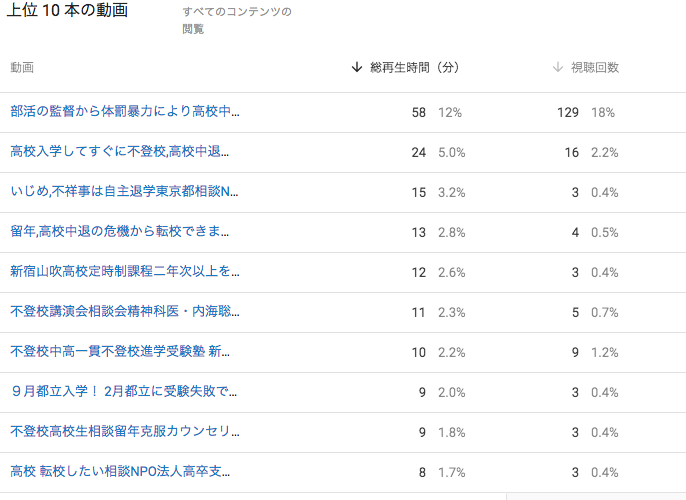Click the down arrow beside 総再生時間（分）
This screenshot has height=500, width=686.
(x=357, y=68)
